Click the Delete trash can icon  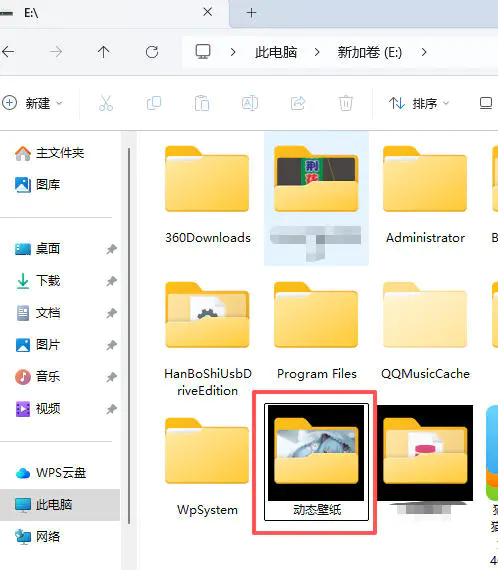(x=346, y=103)
